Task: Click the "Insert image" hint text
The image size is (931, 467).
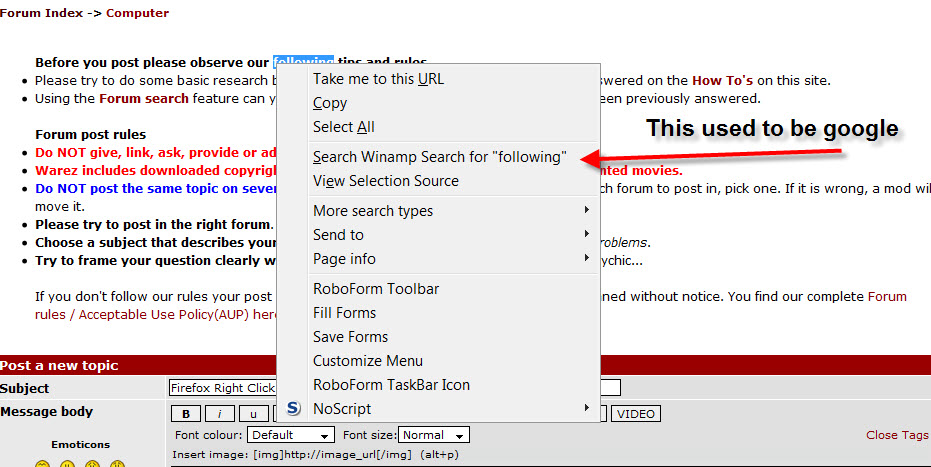Action: pos(315,455)
